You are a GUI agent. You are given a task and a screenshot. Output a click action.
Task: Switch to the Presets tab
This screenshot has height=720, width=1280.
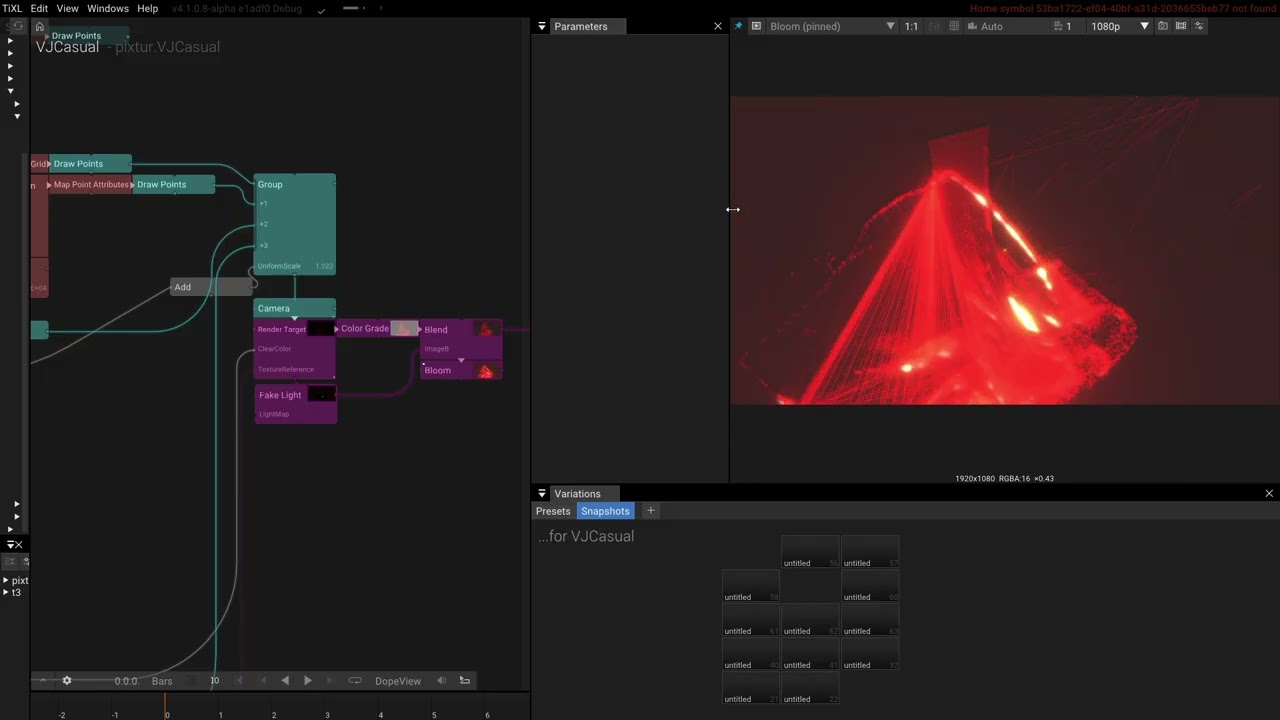coord(553,511)
